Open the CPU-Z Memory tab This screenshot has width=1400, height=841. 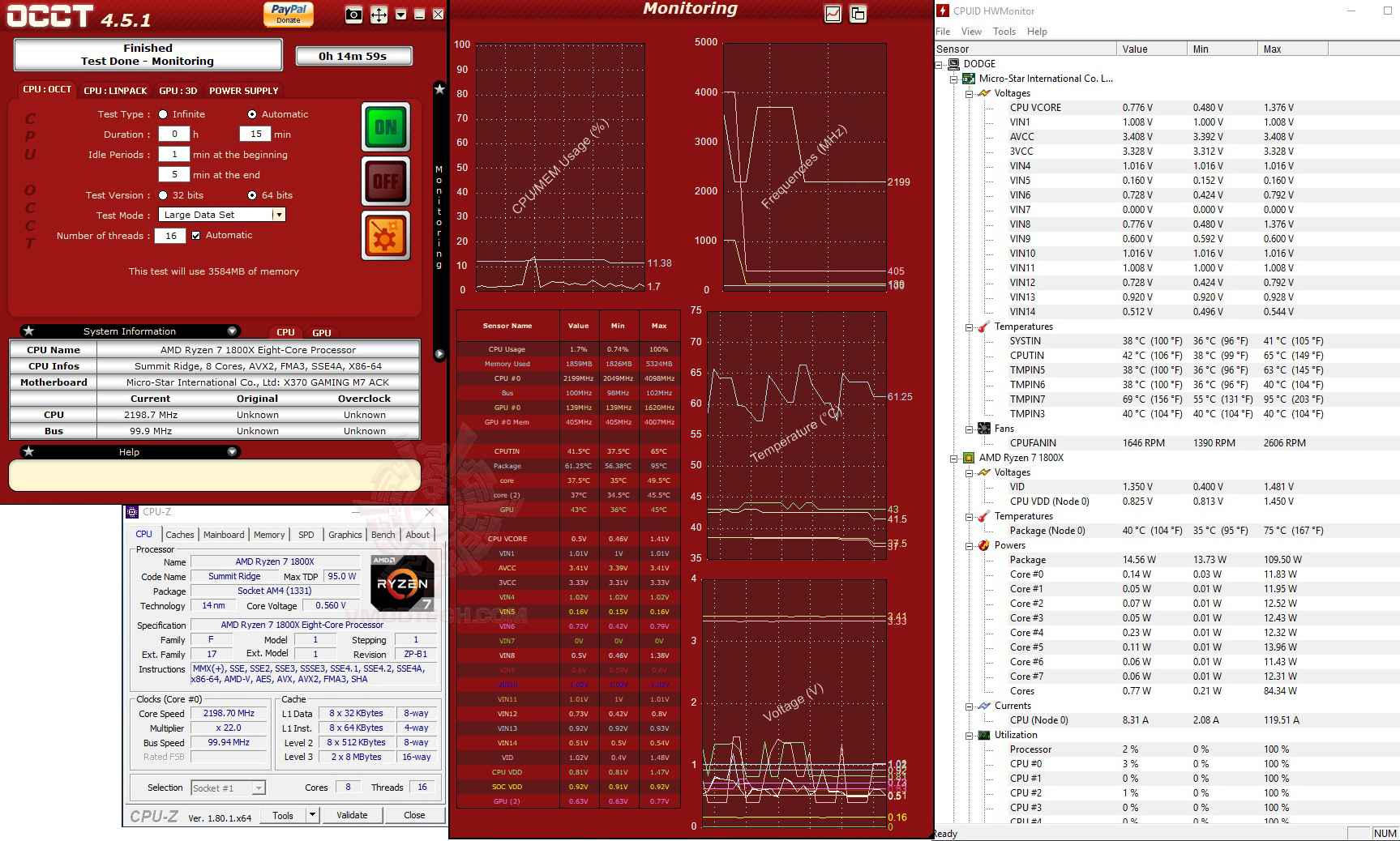(x=269, y=535)
